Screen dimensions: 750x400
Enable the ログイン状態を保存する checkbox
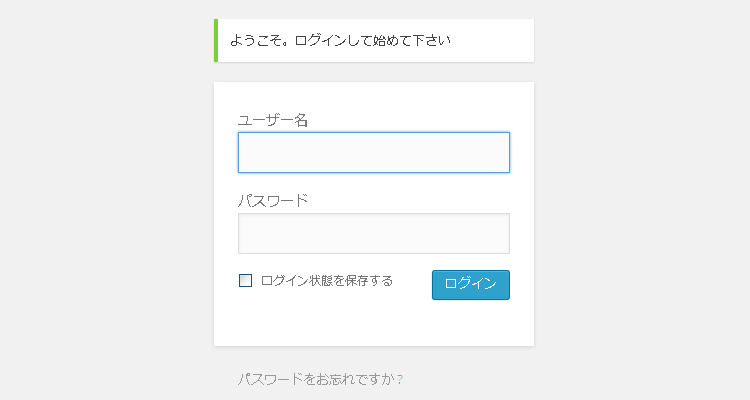point(245,281)
